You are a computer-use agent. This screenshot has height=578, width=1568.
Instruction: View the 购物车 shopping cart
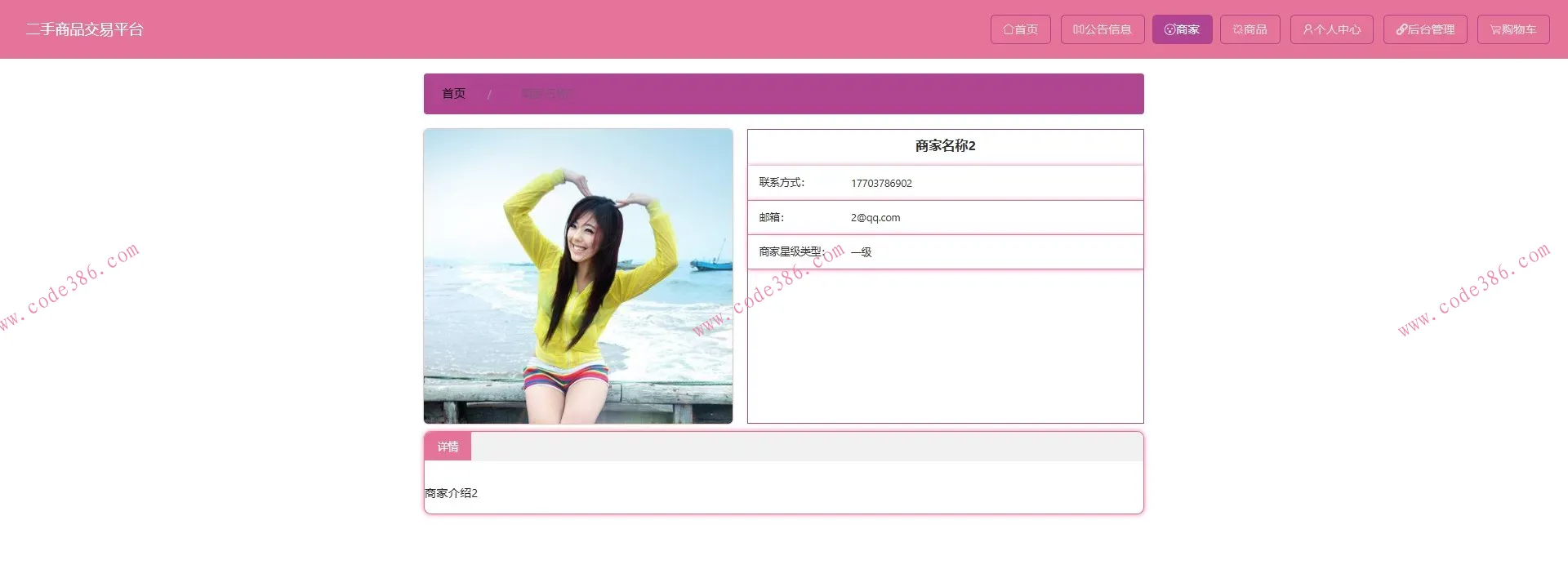(1513, 29)
